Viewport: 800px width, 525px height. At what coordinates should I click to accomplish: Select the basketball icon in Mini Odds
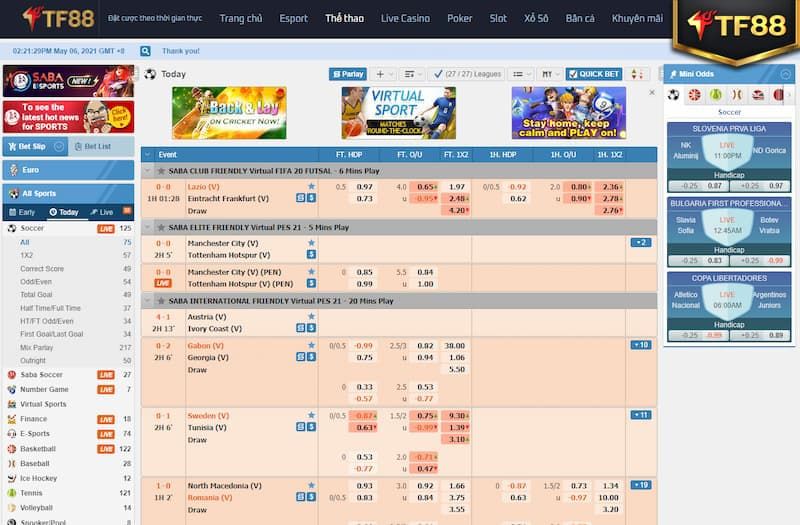(694, 95)
